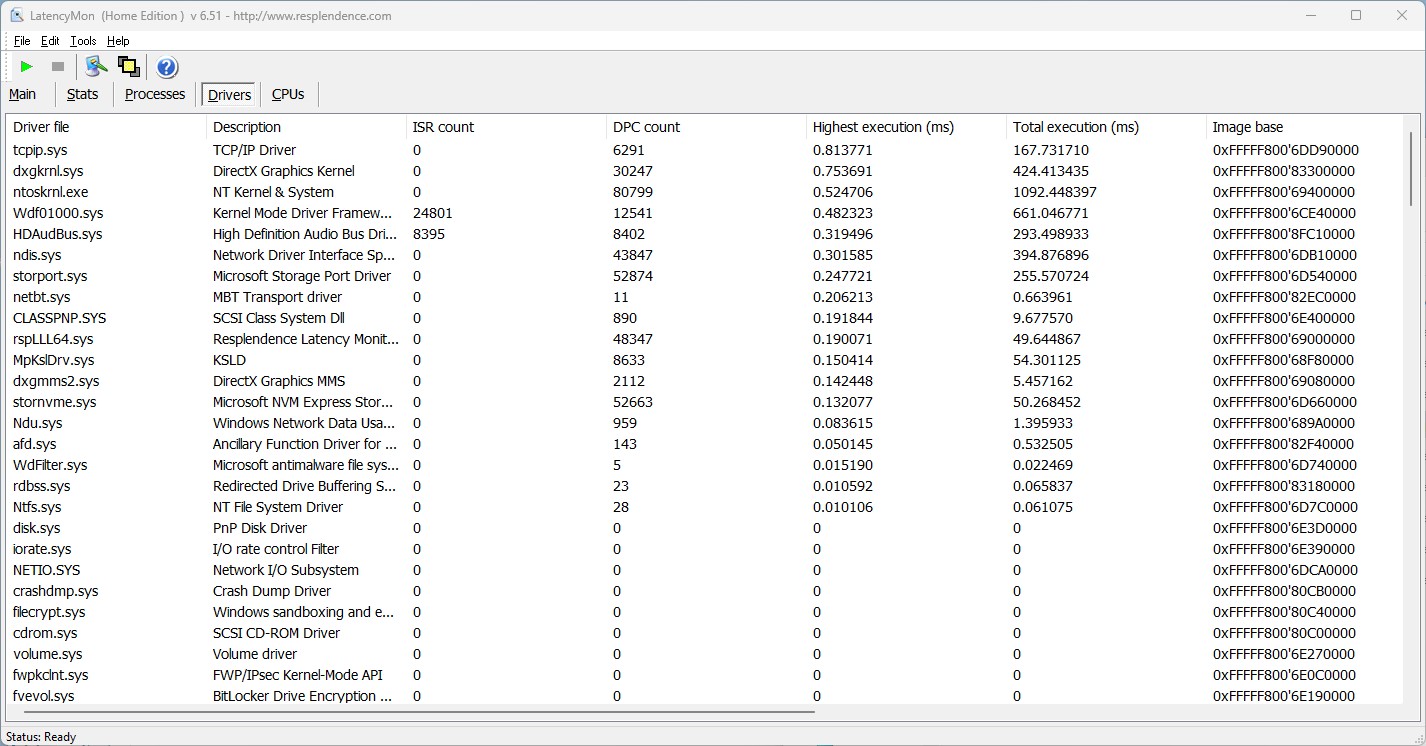Select the Drivers tab
Viewport: 1426px width, 746px height.
pos(230,95)
